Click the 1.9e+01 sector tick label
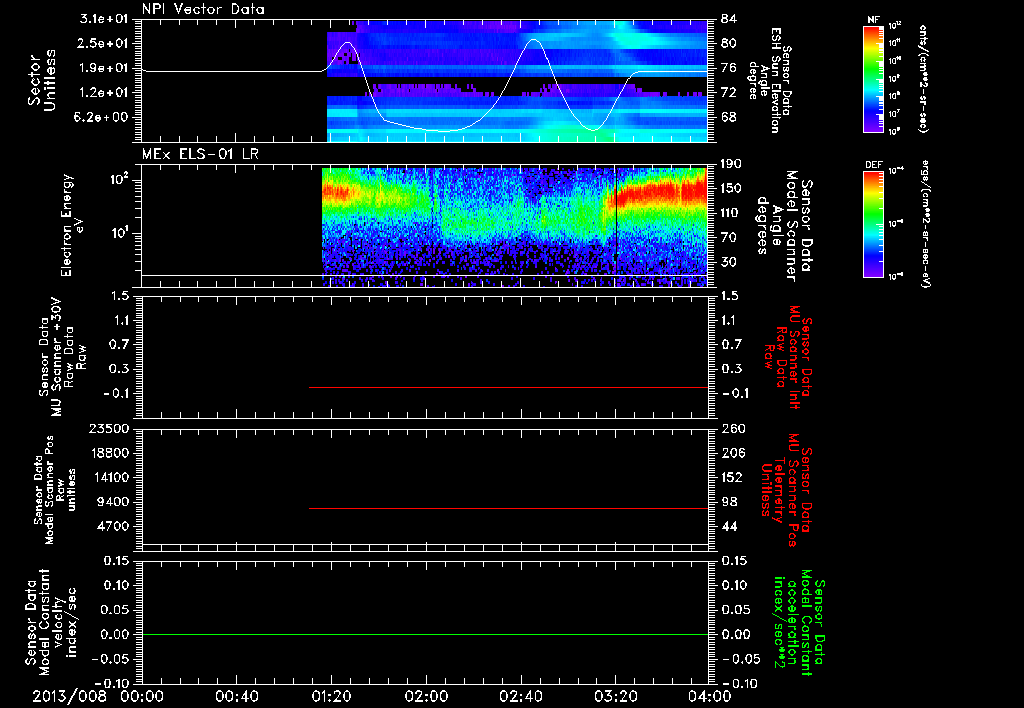The image size is (1024, 708). tap(103, 68)
